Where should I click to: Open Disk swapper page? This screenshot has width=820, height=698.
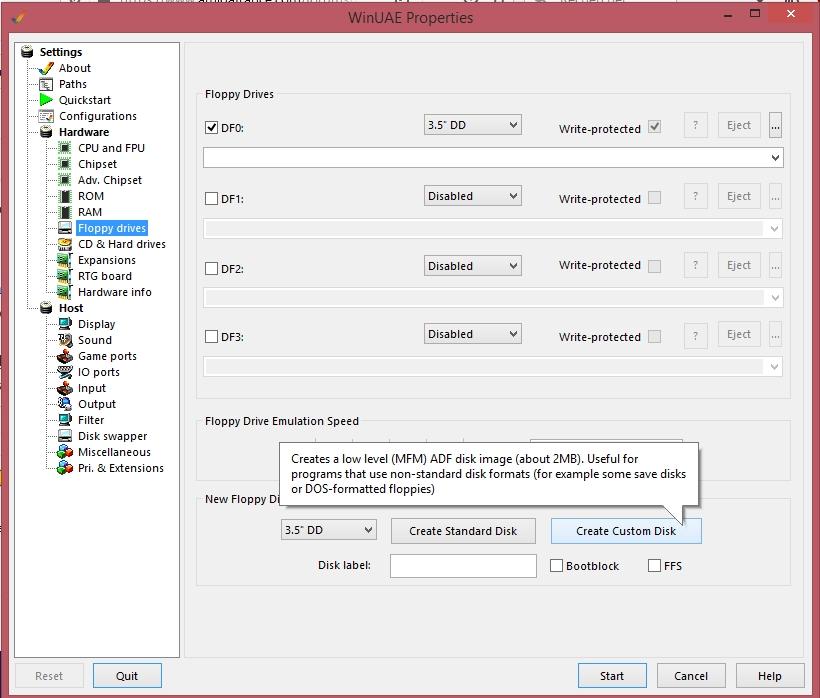coord(112,436)
